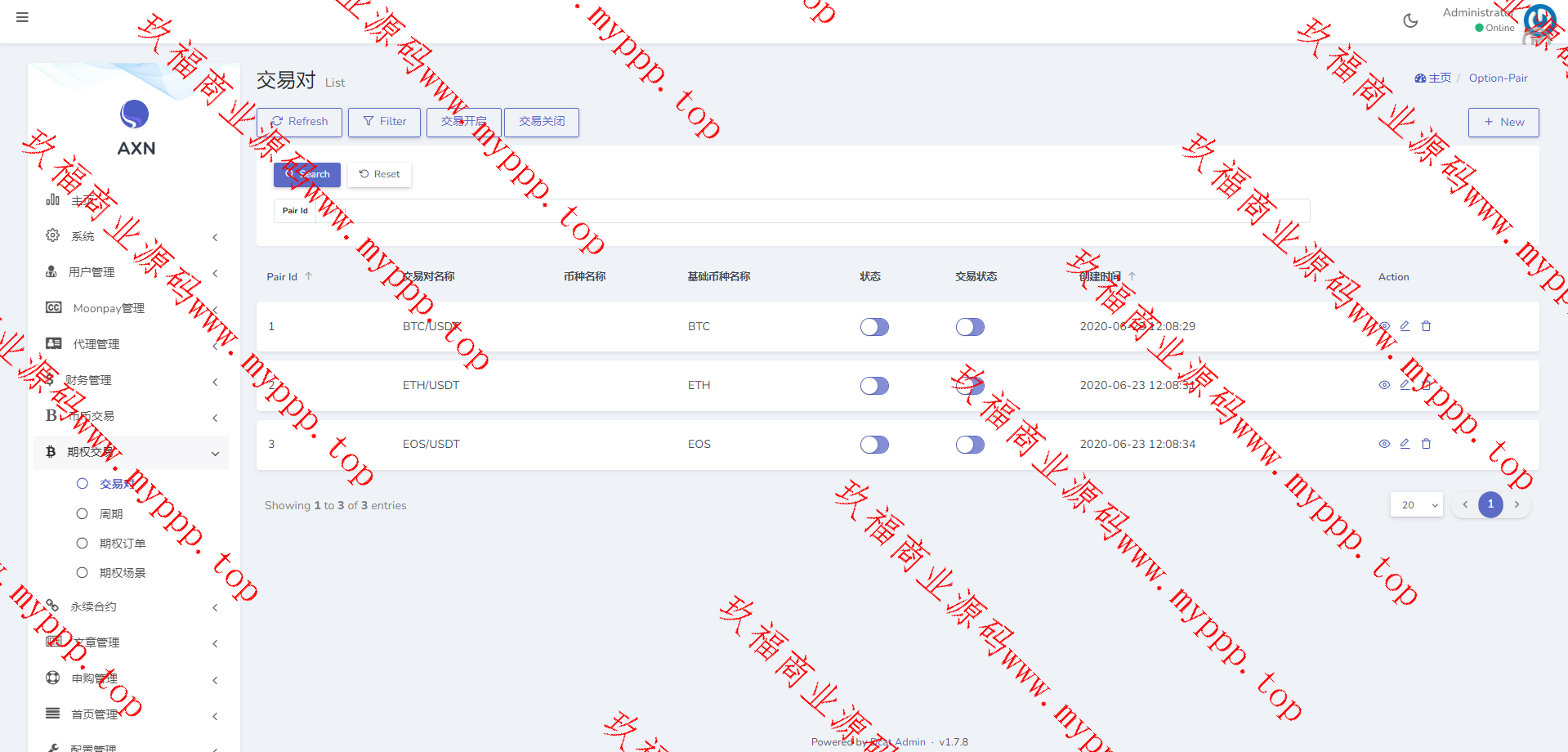Click edit pencil icon for BTC/USDT row
1568x752 pixels.
[1405, 326]
